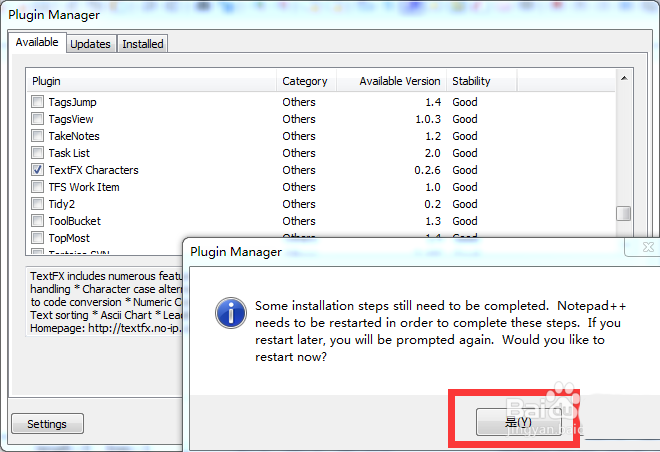The height and width of the screenshot is (452, 660).
Task: Select the ToolBucket plugin checkbox
Action: tap(37, 221)
